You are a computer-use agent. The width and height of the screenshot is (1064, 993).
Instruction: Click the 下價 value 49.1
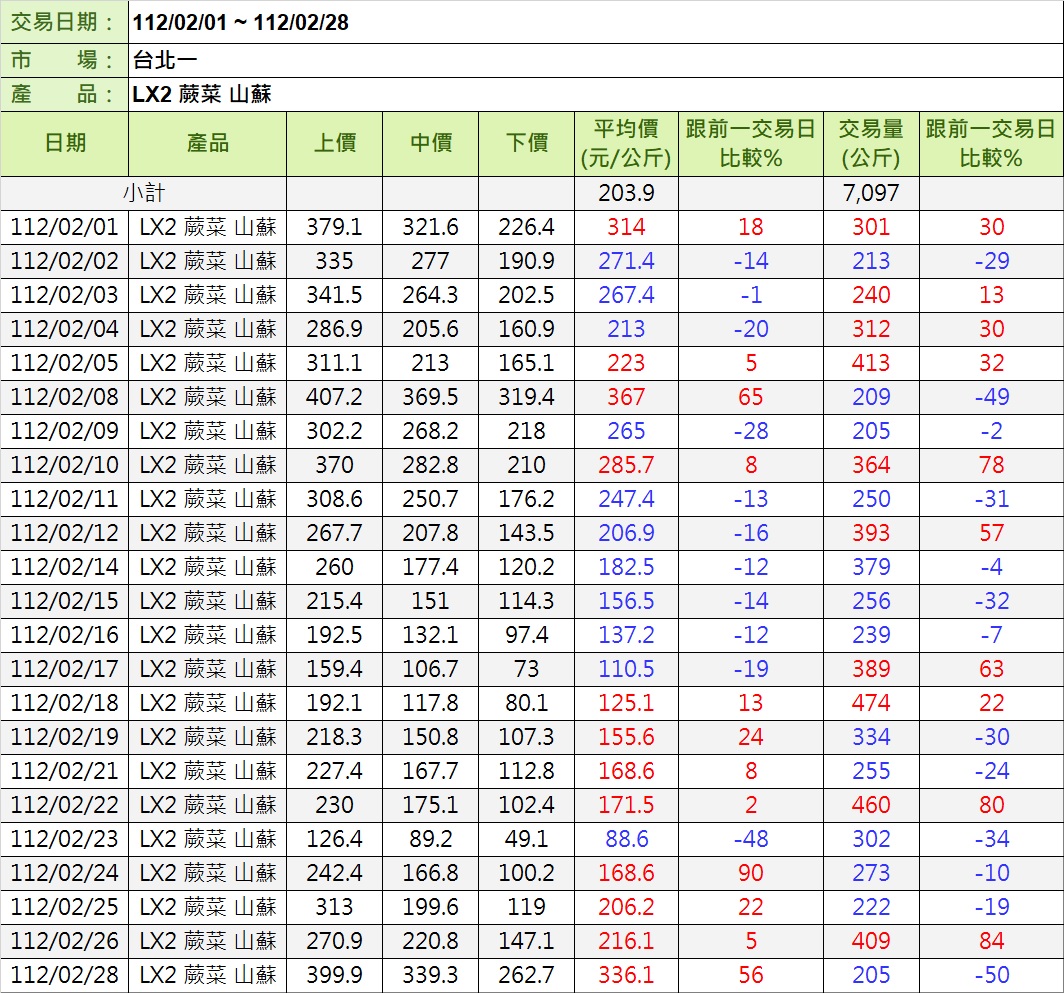pos(526,839)
